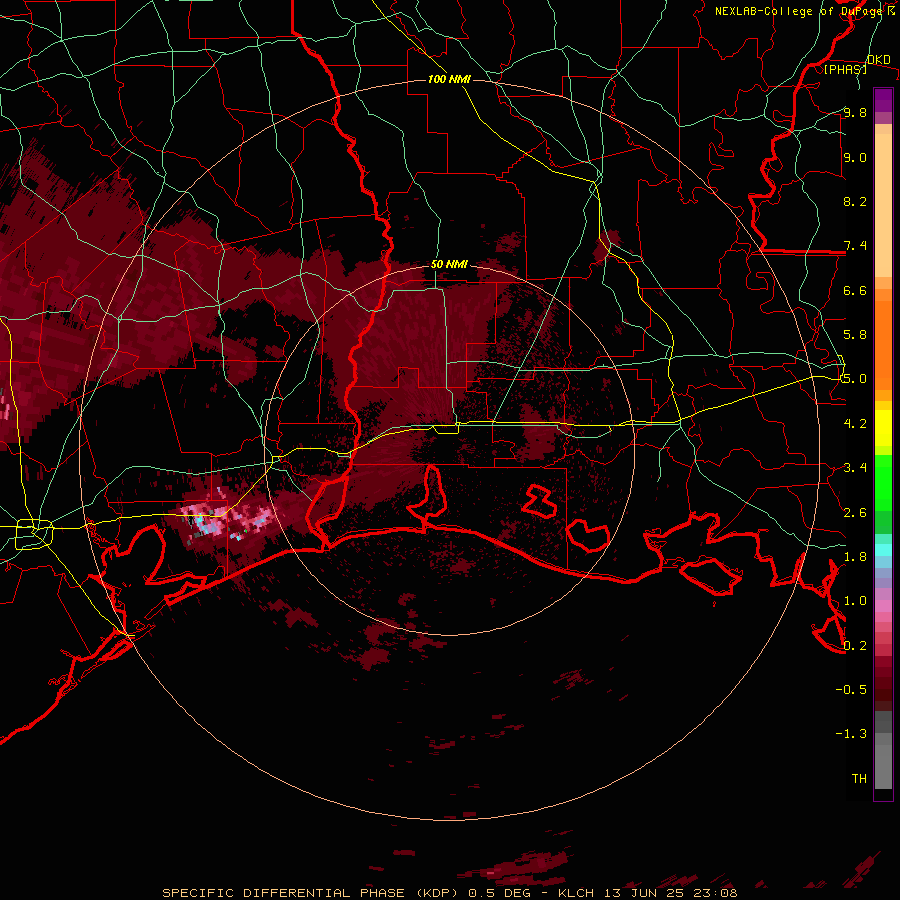This screenshot has width=900, height=900.
Task: Click the 1.0 value on the color scale
Action: point(855,601)
